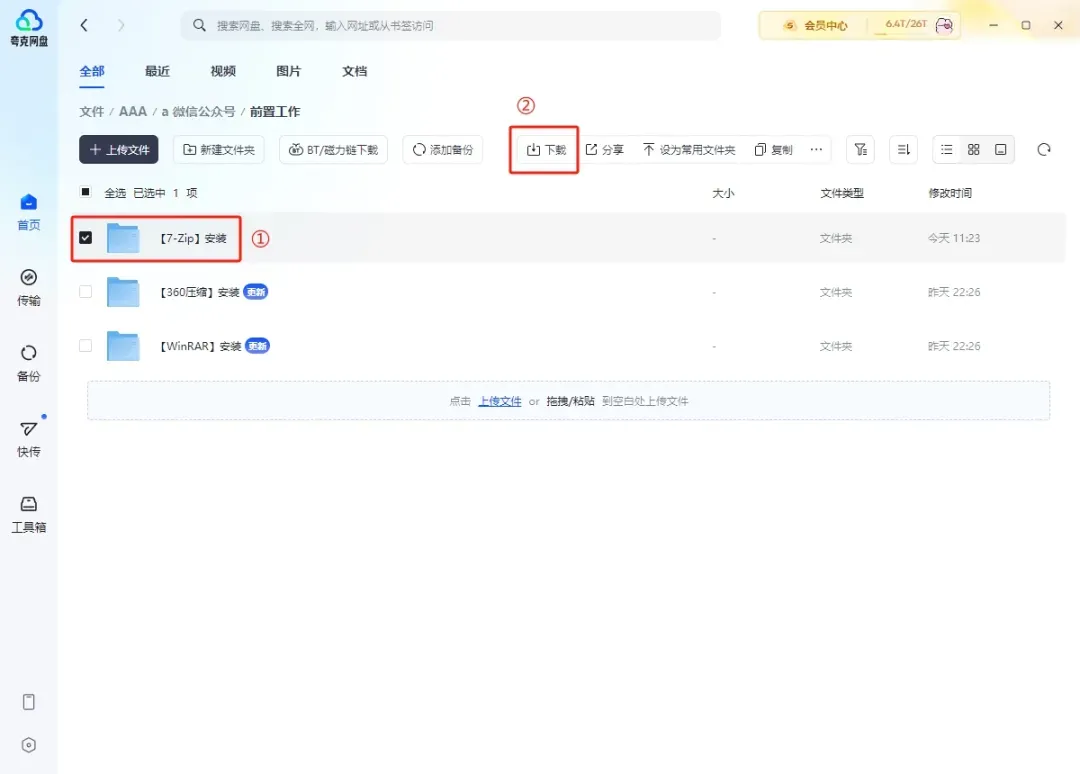Open the 【7-Zip】安装 folder name

[192, 238]
